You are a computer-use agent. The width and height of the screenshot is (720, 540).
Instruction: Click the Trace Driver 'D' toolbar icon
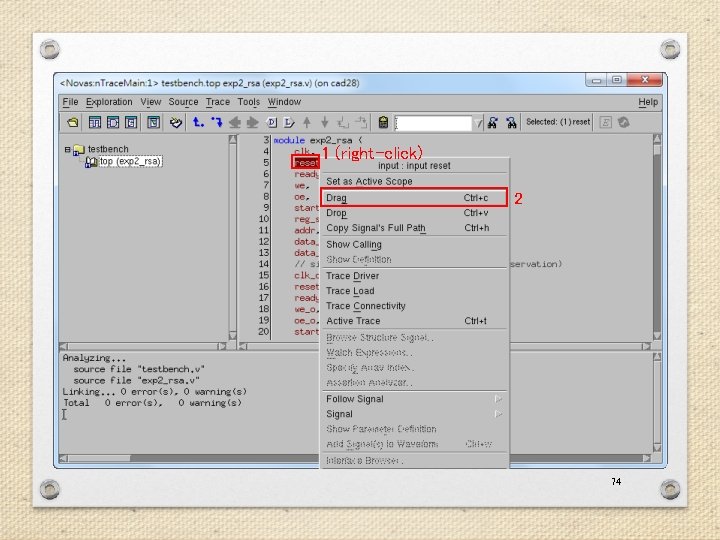click(271, 123)
